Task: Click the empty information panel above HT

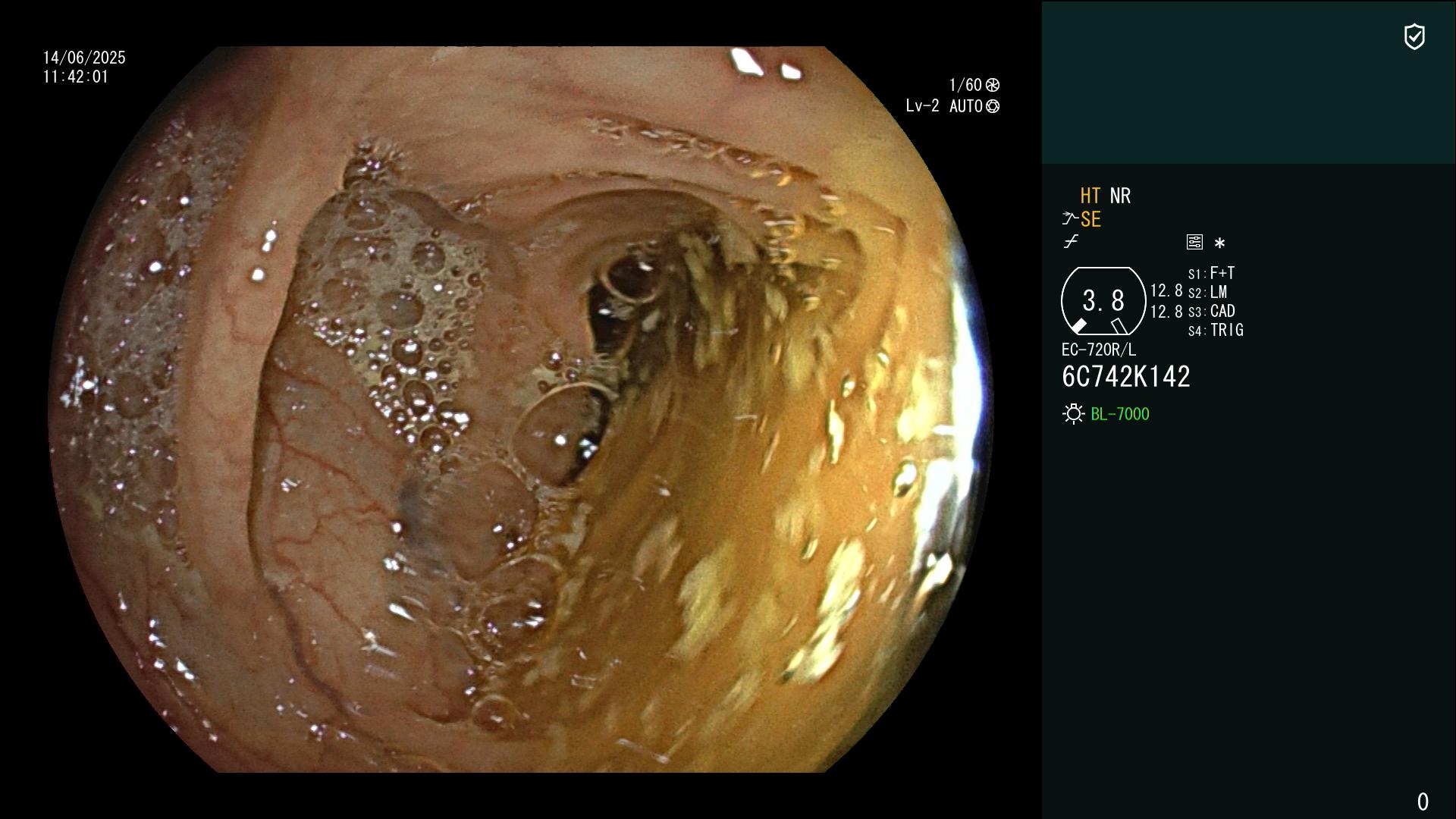Action: tap(1248, 82)
